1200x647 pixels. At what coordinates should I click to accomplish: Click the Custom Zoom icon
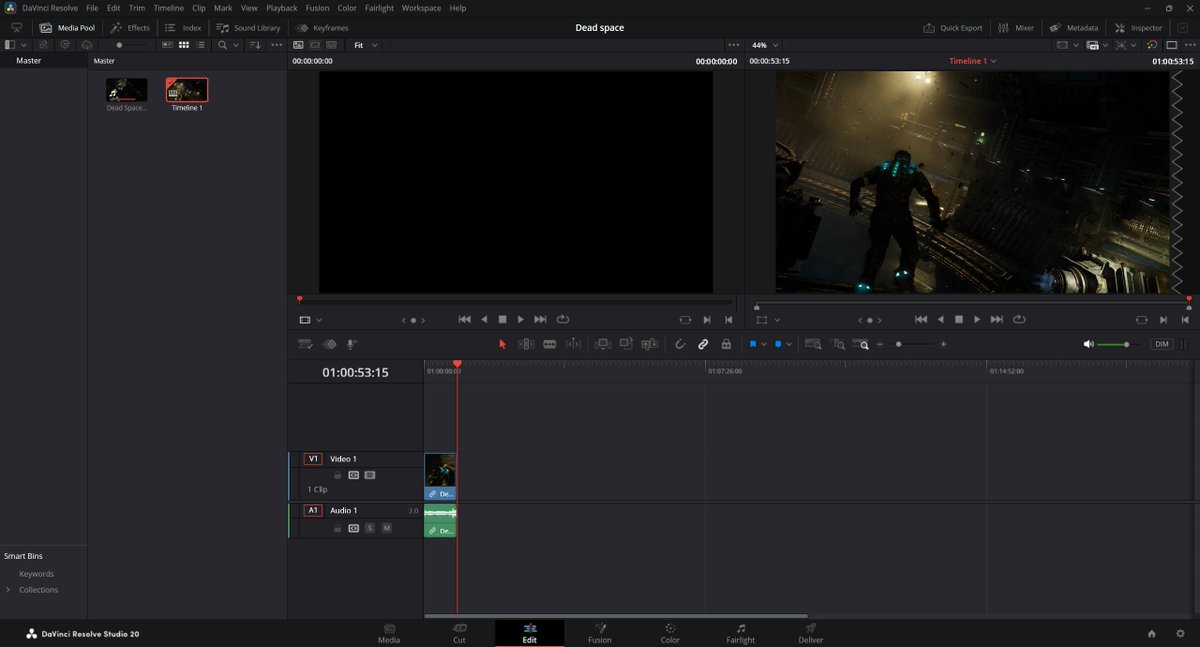coord(861,344)
